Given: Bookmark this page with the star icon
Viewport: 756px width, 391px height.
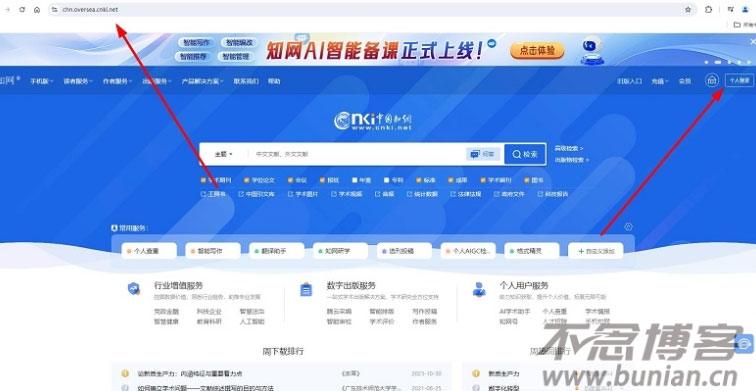Looking at the screenshot, I should 688,9.
